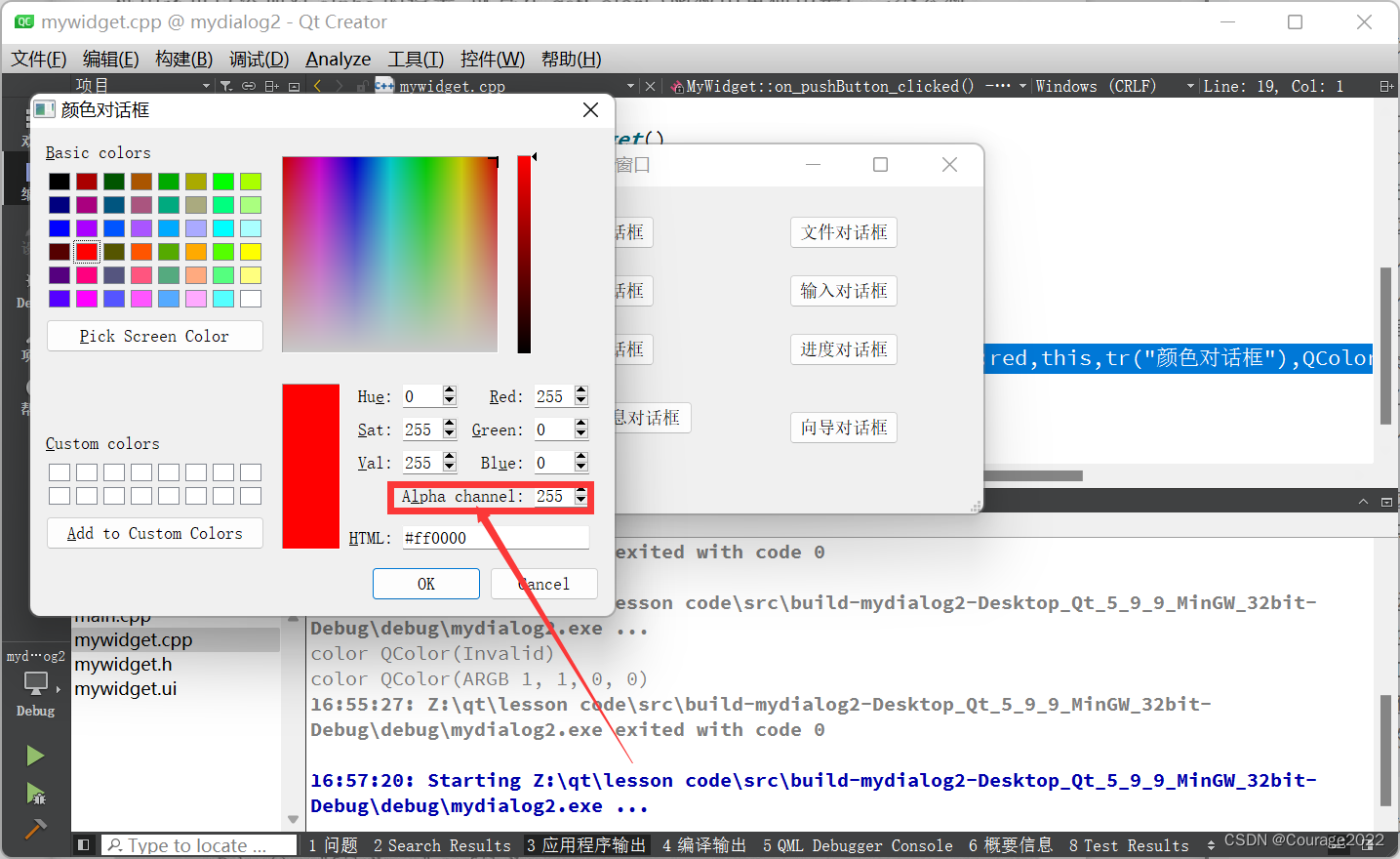Click the 文件对话框 button in the dialog window
The height and width of the screenshot is (859, 1400).
tap(842, 232)
